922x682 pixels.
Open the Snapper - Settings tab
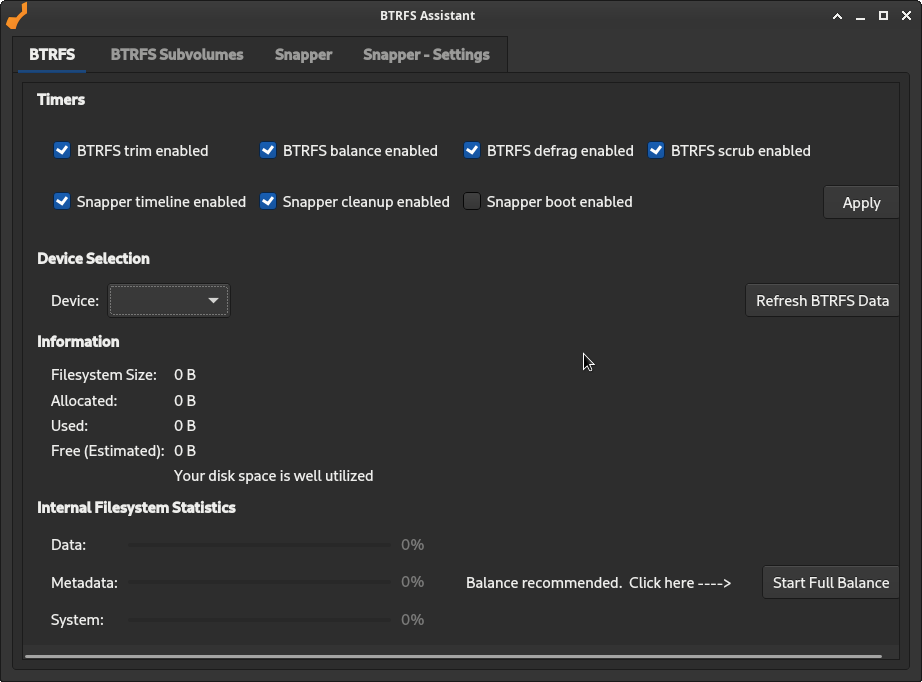426,55
